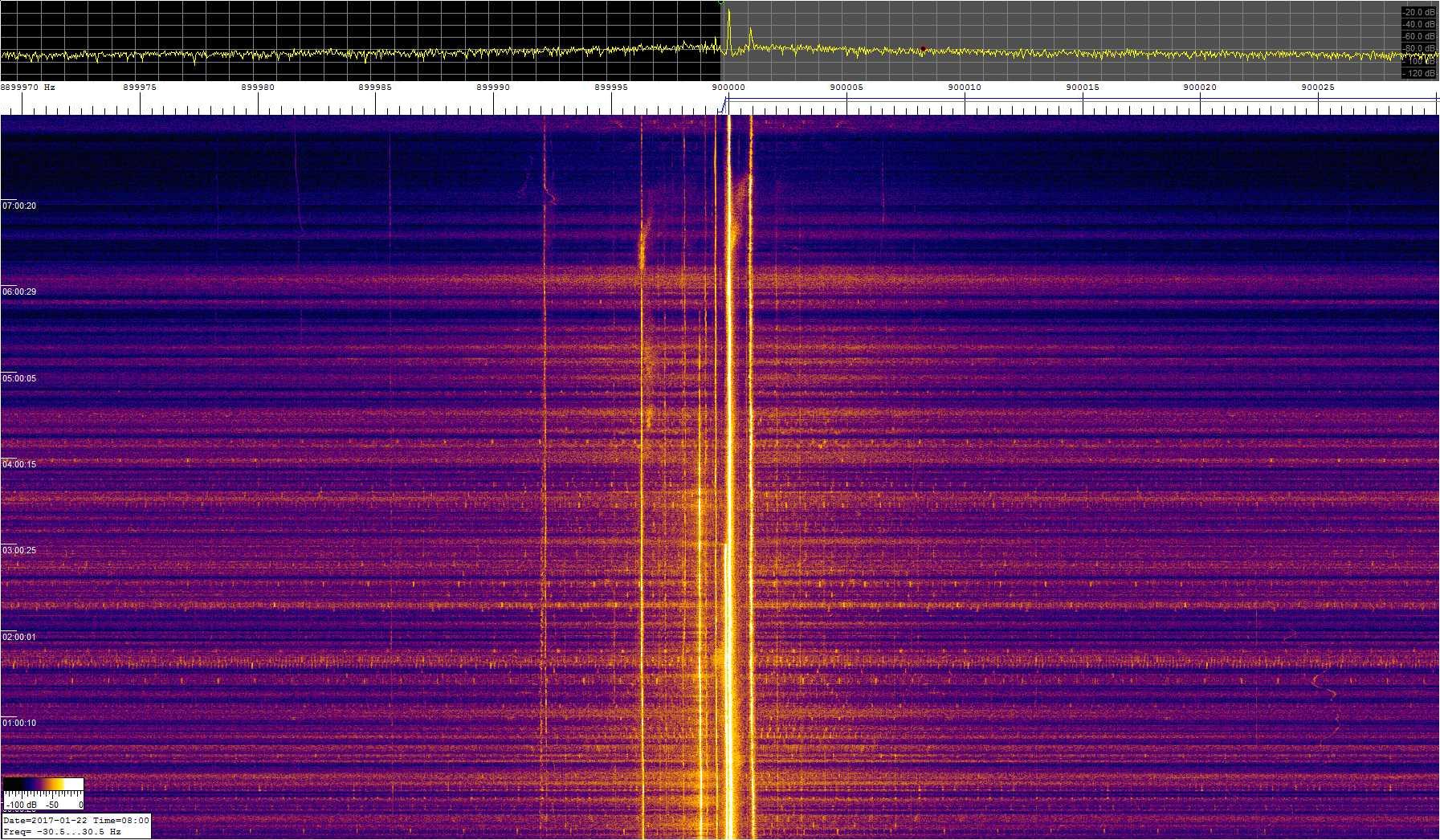
Task: Click the 899985 frequency axis label
Action: coord(375,88)
